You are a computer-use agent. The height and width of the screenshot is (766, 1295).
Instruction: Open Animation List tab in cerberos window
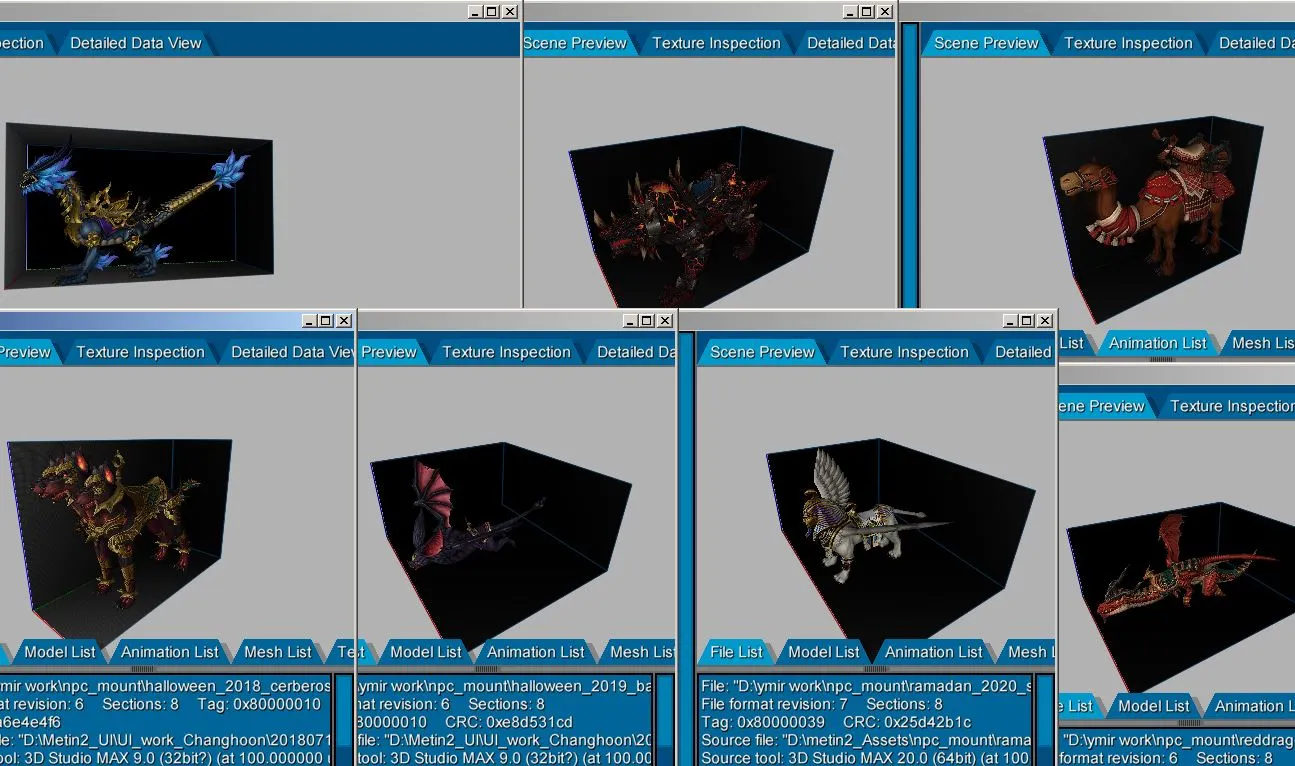click(169, 652)
